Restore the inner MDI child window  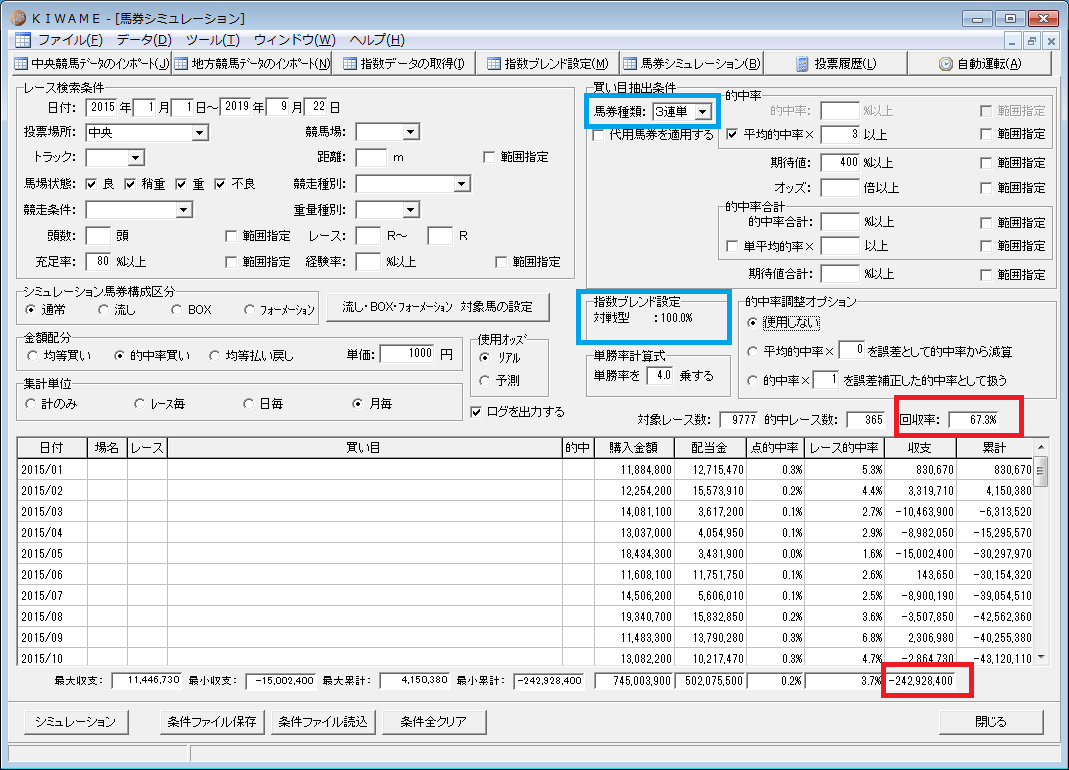click(1032, 41)
